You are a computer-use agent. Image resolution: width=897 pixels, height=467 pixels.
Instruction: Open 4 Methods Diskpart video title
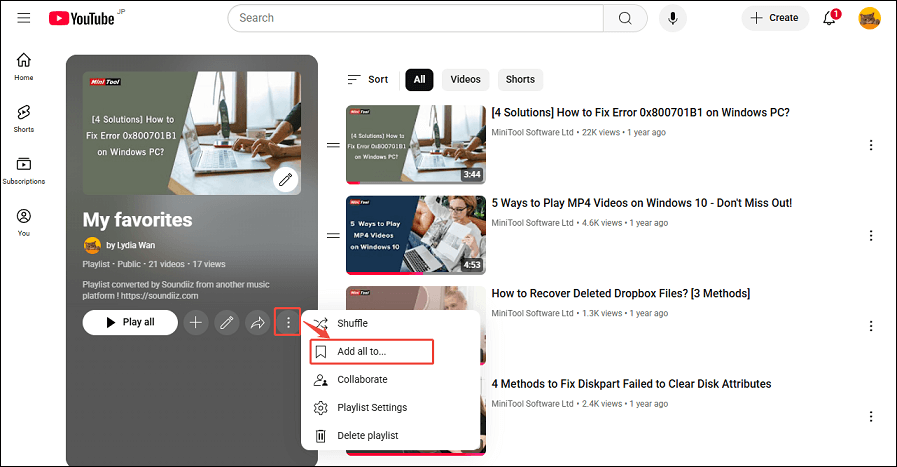(631, 384)
